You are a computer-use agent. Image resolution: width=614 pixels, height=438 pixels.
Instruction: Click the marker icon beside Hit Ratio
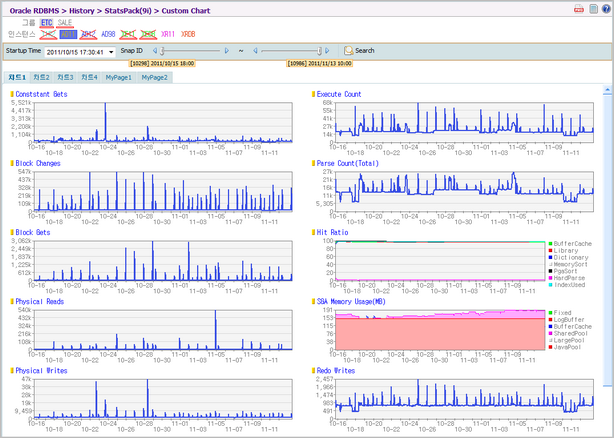pyautogui.click(x=313, y=232)
